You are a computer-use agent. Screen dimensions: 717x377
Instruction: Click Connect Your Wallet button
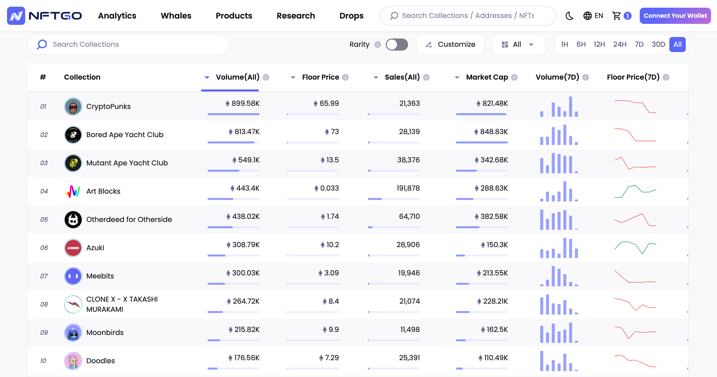675,16
